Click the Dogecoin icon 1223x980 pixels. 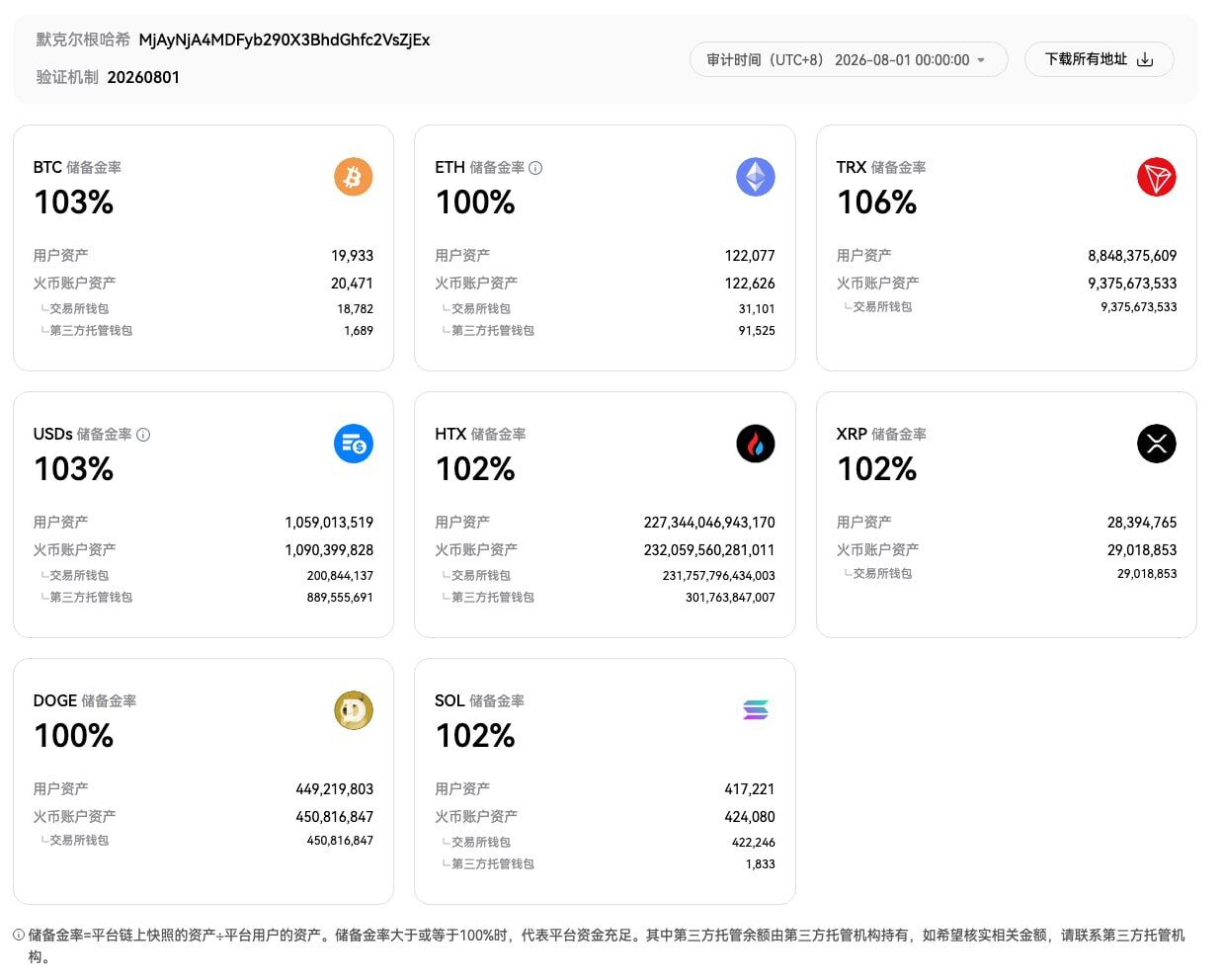354,711
